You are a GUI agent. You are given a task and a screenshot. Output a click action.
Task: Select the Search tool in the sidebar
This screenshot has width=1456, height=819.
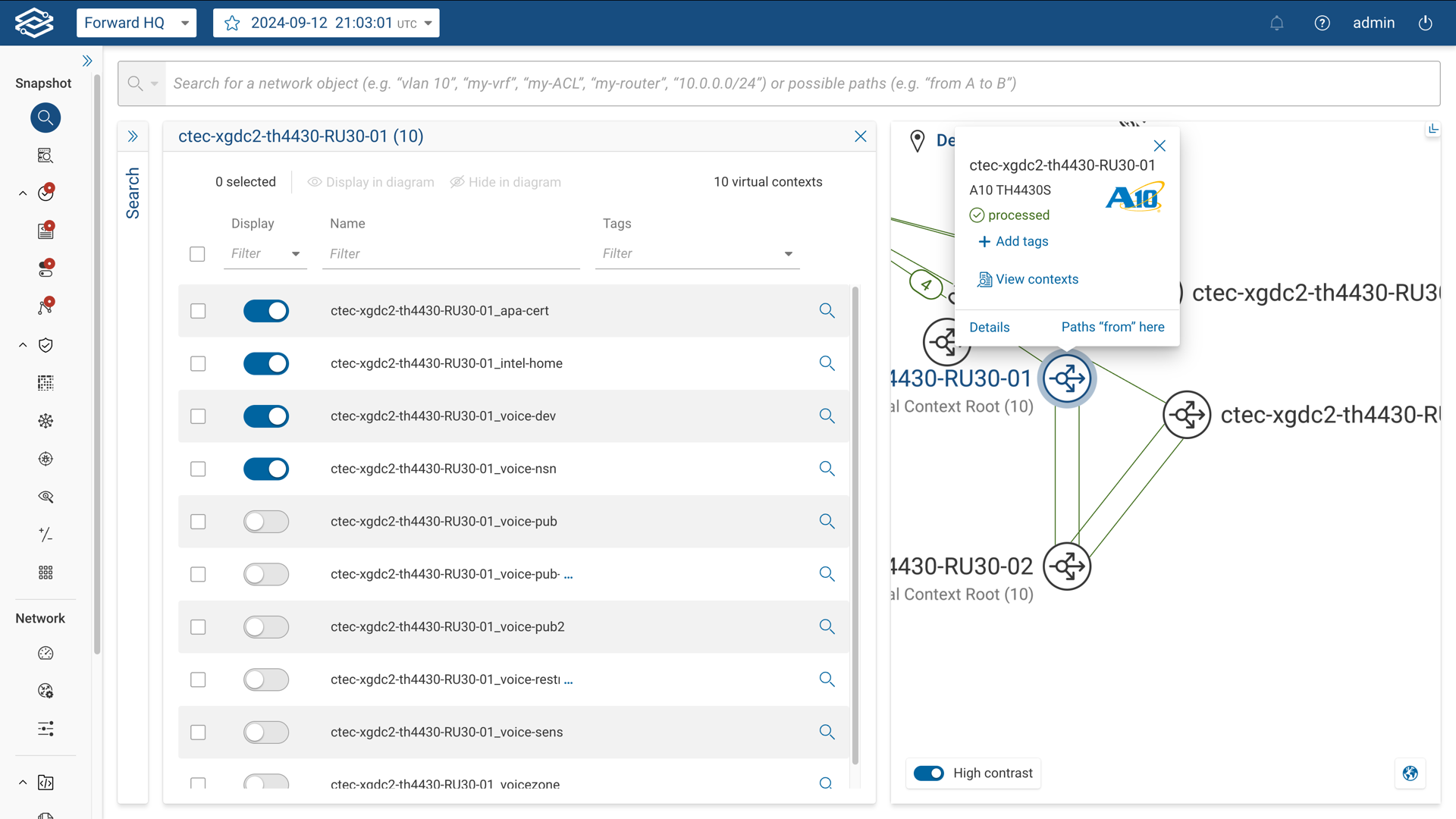pyautogui.click(x=45, y=118)
